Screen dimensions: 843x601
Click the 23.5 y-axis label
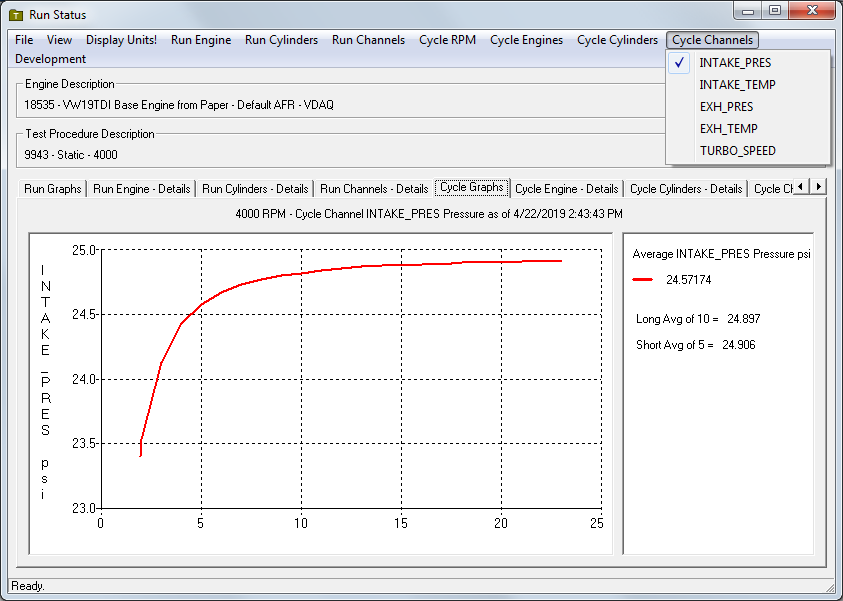pyautogui.click(x=83, y=443)
